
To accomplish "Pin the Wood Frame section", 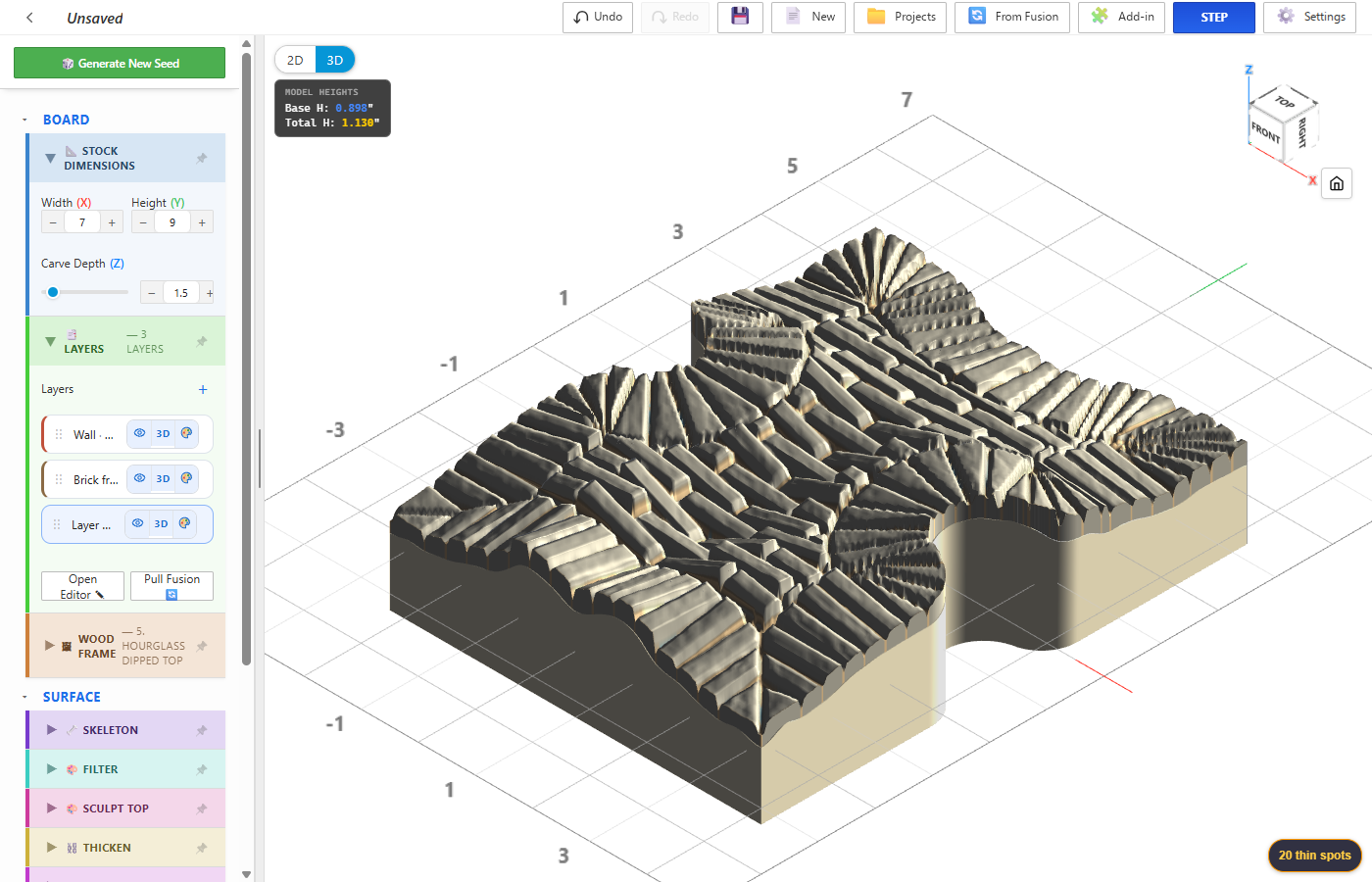I will [x=202, y=646].
